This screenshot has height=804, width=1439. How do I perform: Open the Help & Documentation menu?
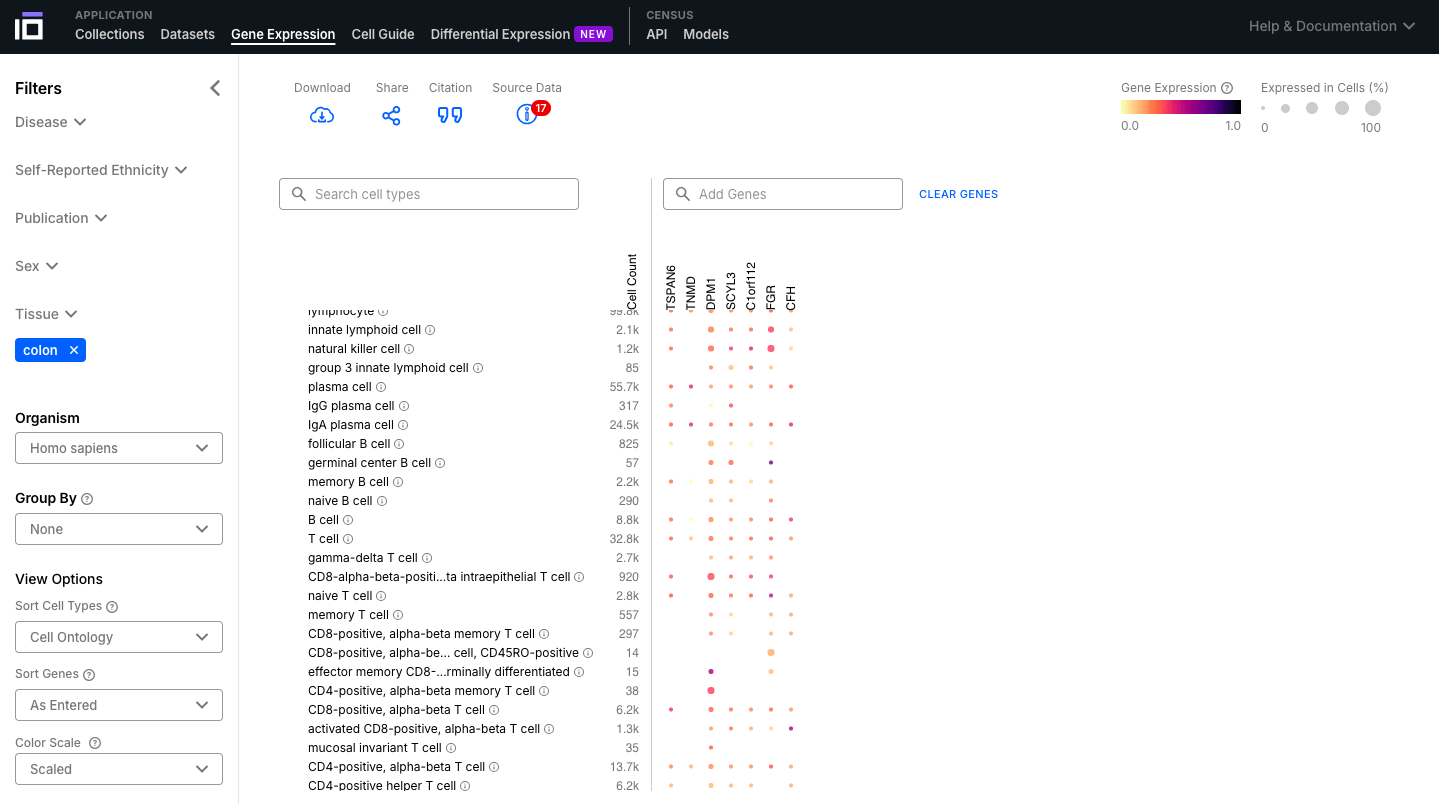pyautogui.click(x=1332, y=26)
